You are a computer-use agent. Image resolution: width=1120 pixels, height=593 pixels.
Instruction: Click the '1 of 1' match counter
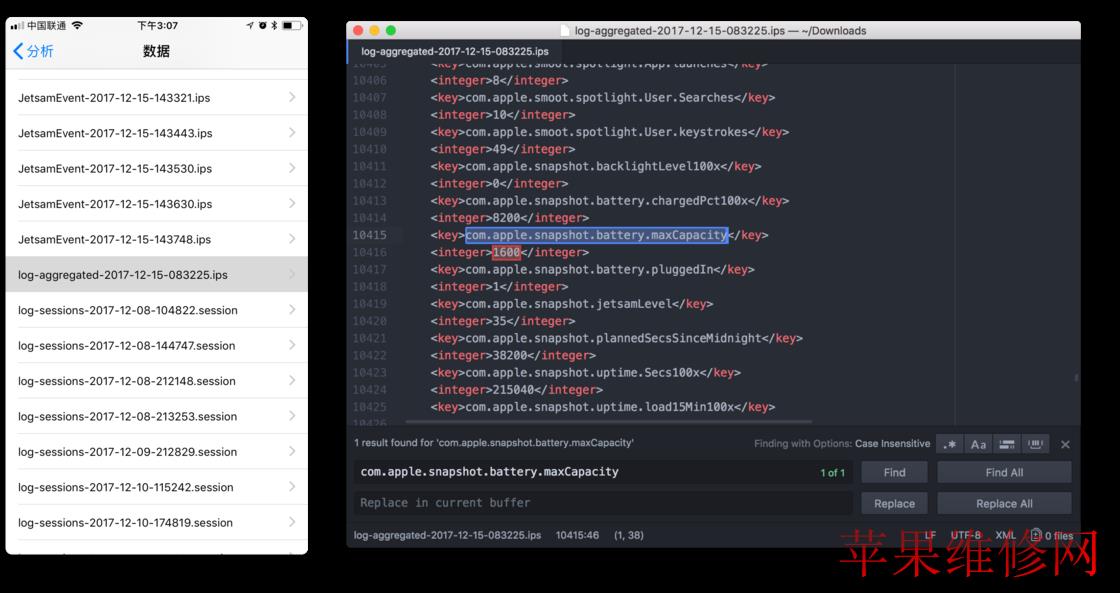point(832,472)
